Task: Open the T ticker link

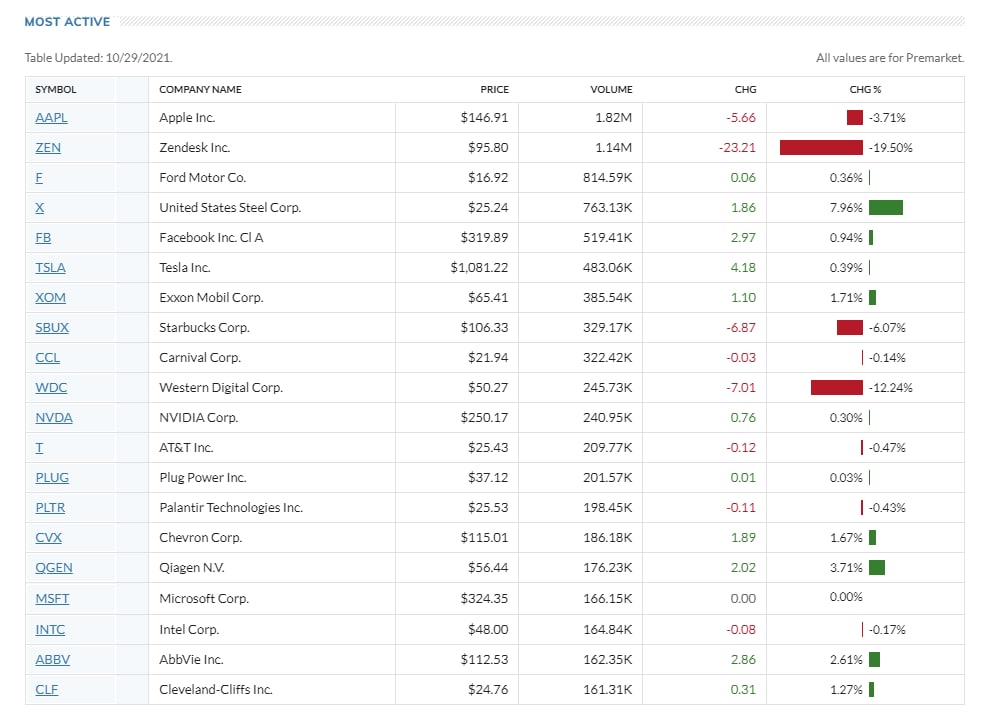Action: 39,448
